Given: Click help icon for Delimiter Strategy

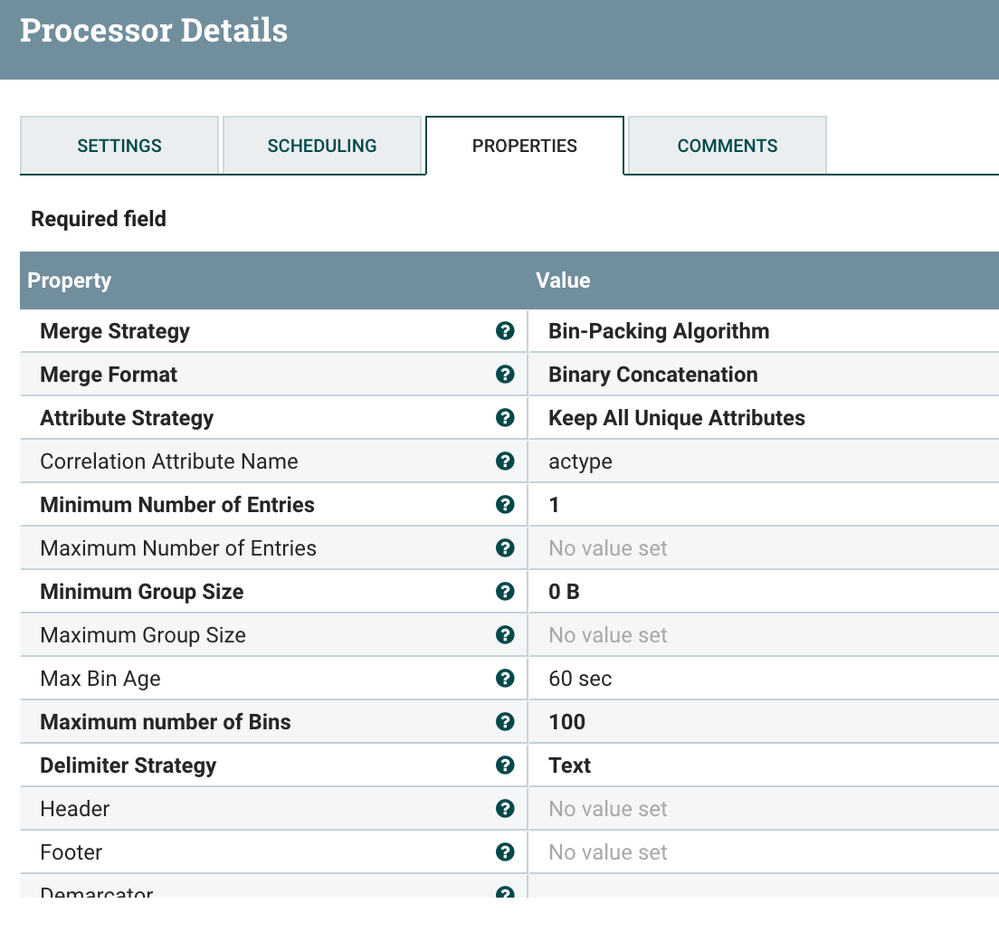Looking at the screenshot, I should [x=505, y=765].
